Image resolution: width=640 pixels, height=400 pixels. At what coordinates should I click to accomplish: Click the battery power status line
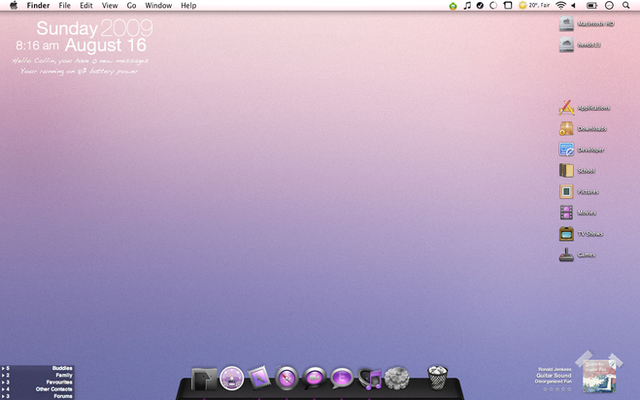tap(79, 71)
